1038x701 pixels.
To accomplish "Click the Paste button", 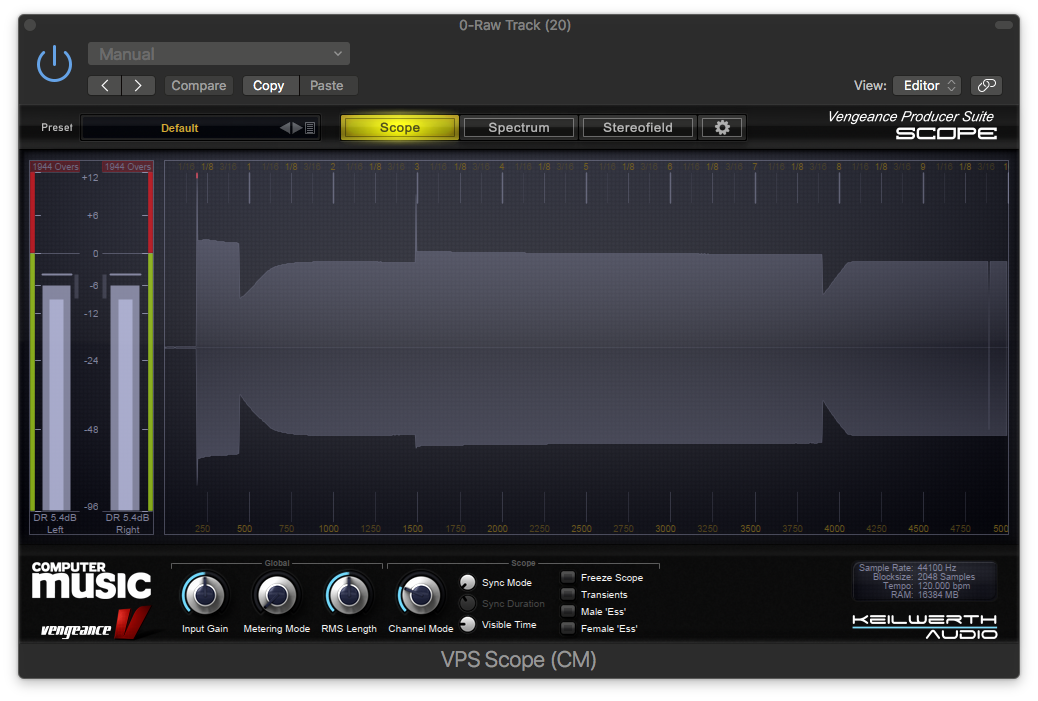I will coord(327,85).
